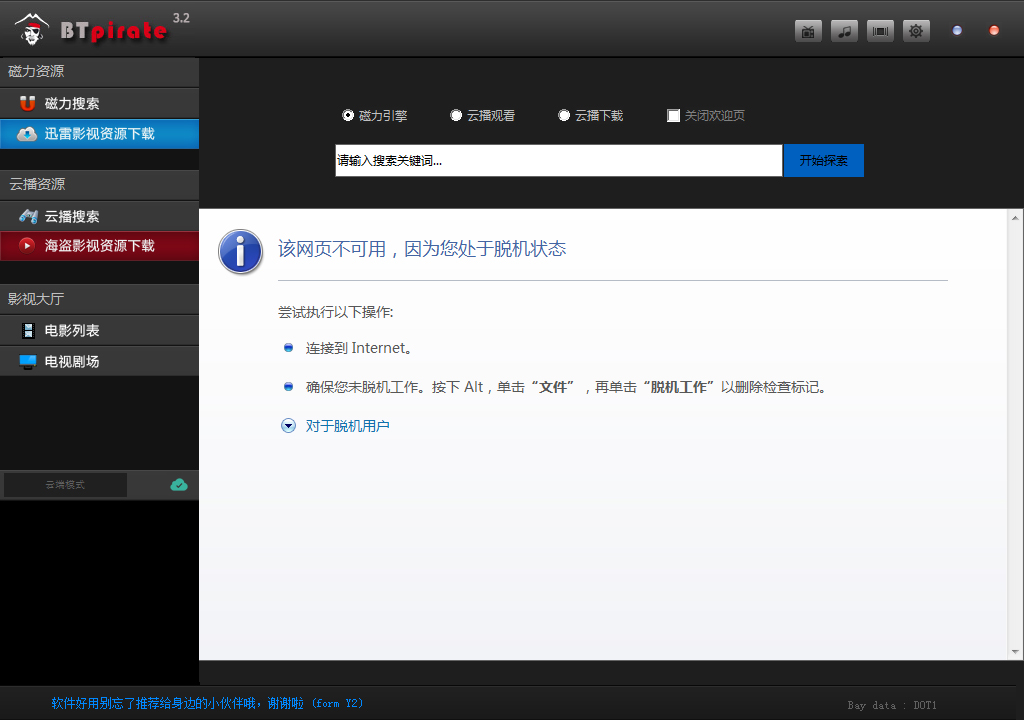Image resolution: width=1024 pixels, height=720 pixels.
Task: Open the TV icon in the top toolbar
Action: [808, 31]
